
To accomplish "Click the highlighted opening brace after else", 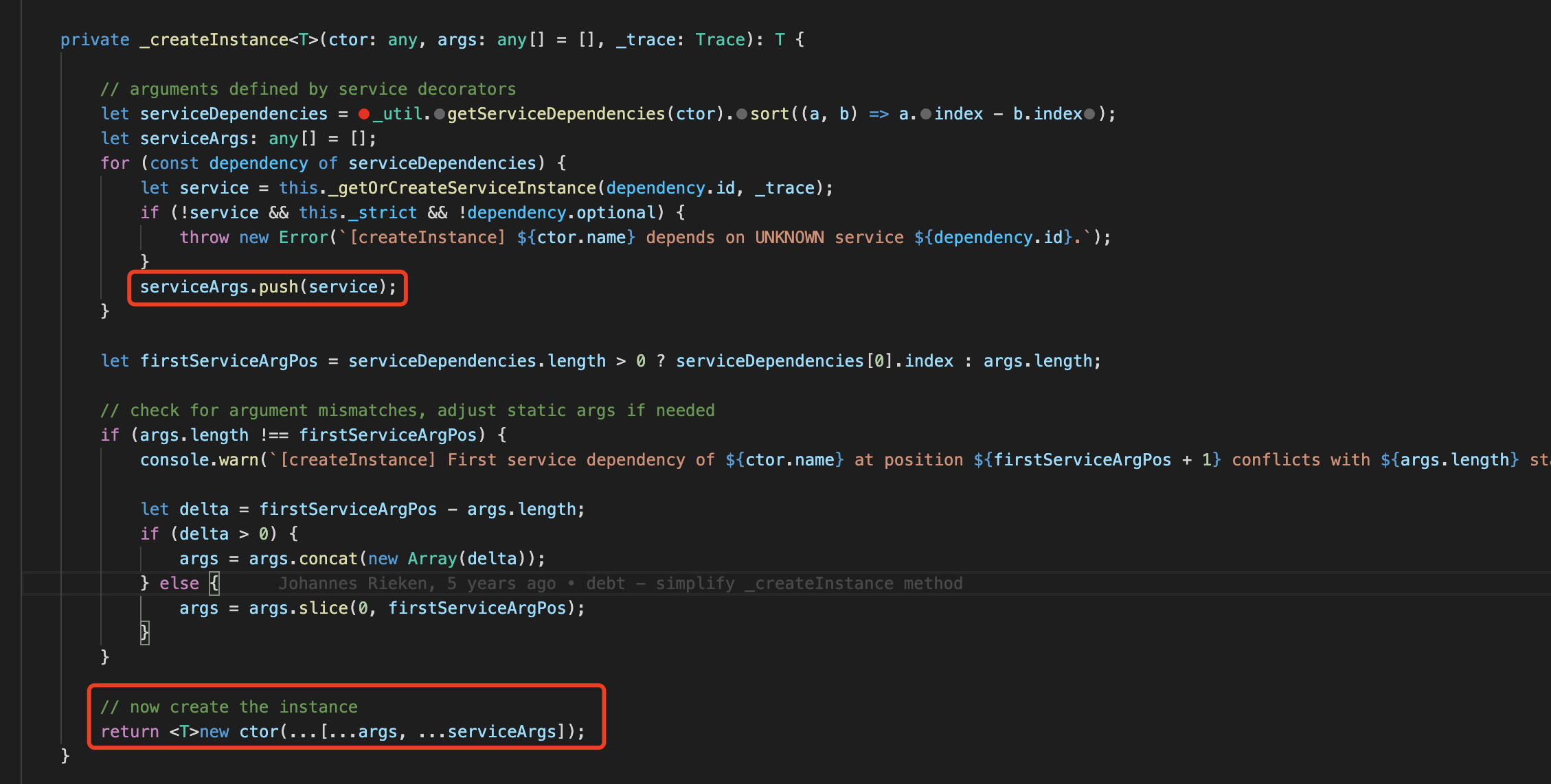I will 214,584.
